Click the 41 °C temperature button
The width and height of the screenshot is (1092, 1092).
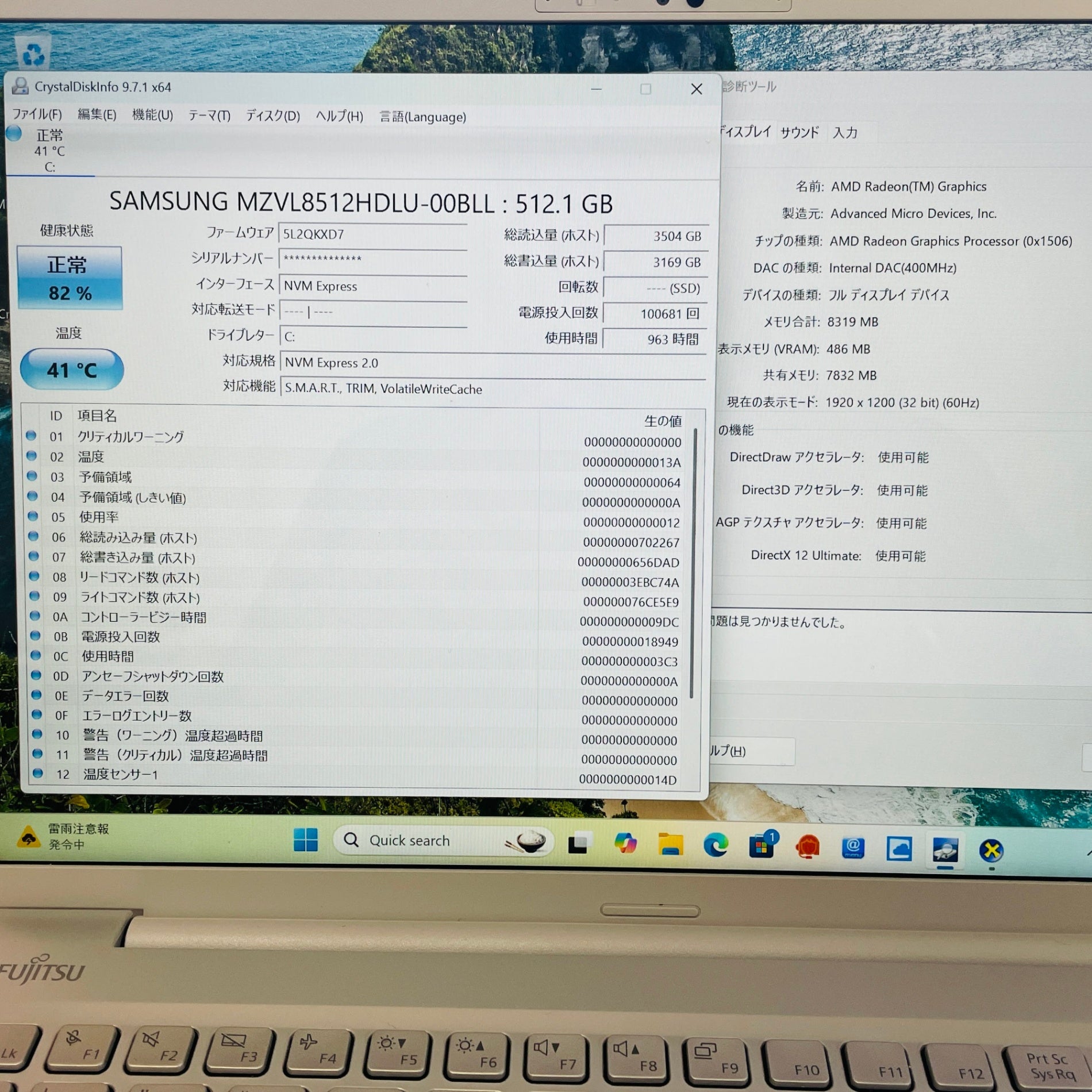coord(72,370)
